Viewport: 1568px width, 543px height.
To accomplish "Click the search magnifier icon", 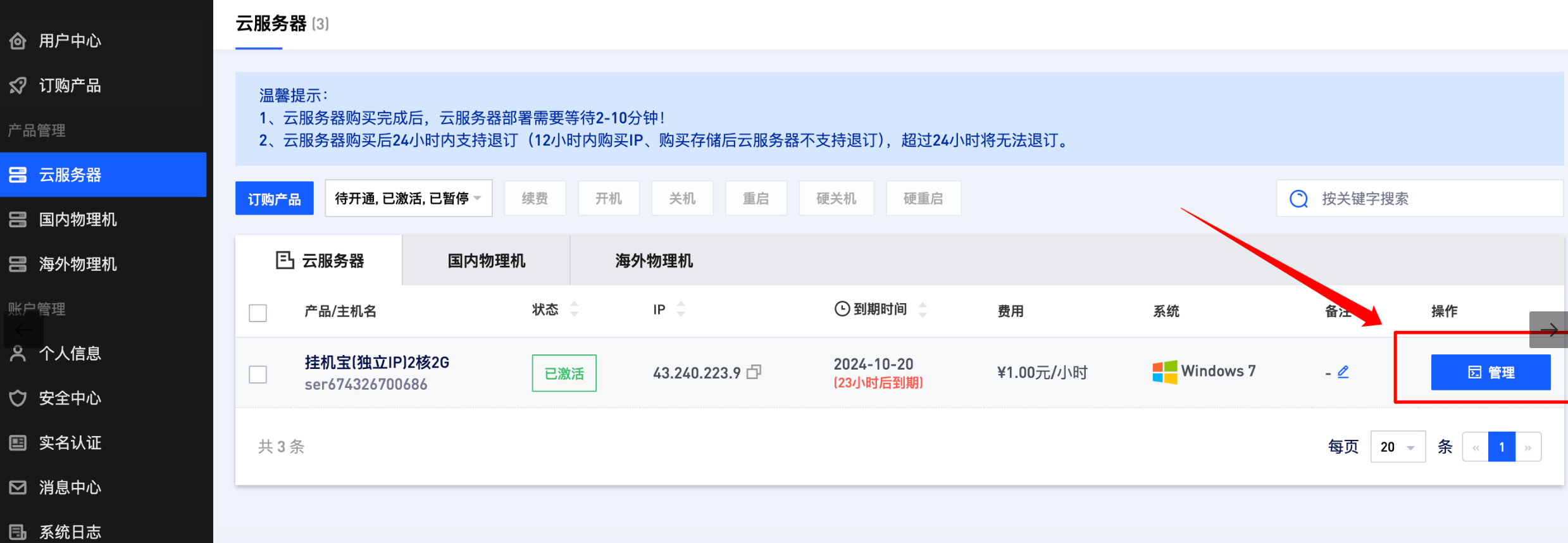I will pos(1298,199).
